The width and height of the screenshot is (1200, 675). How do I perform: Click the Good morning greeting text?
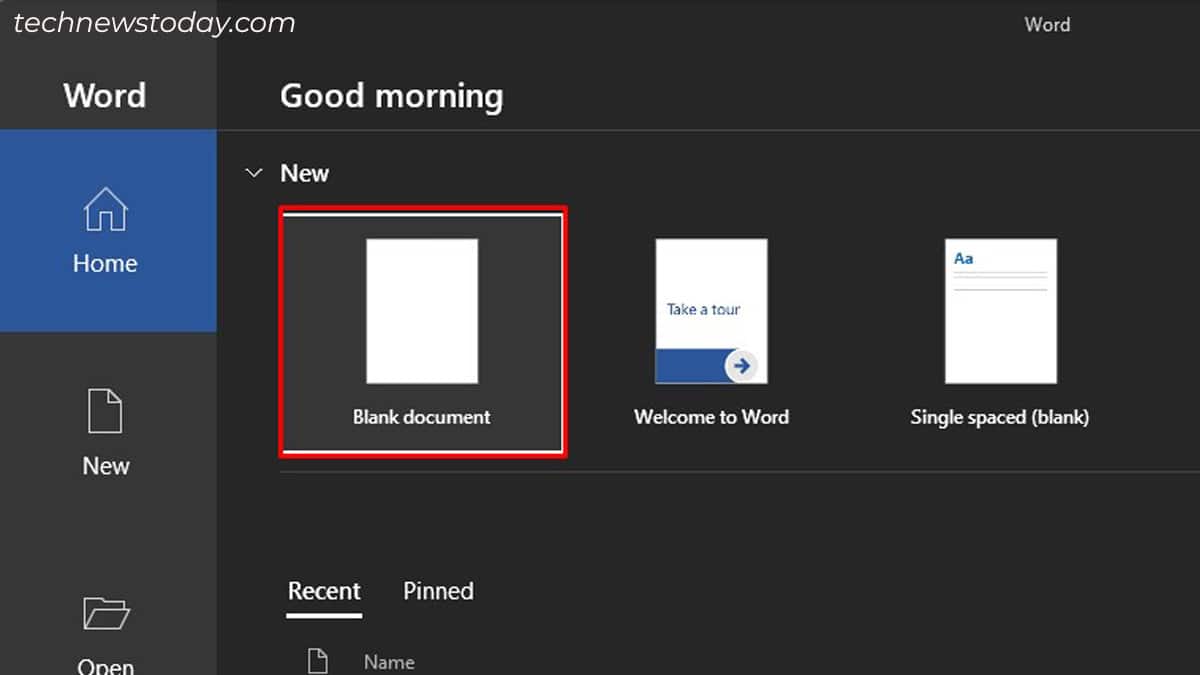click(391, 95)
